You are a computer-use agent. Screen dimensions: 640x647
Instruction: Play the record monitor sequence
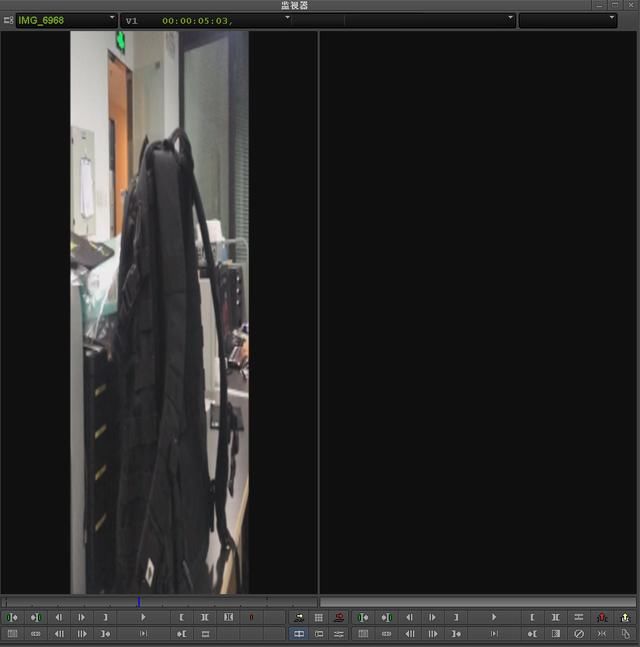coord(493,618)
